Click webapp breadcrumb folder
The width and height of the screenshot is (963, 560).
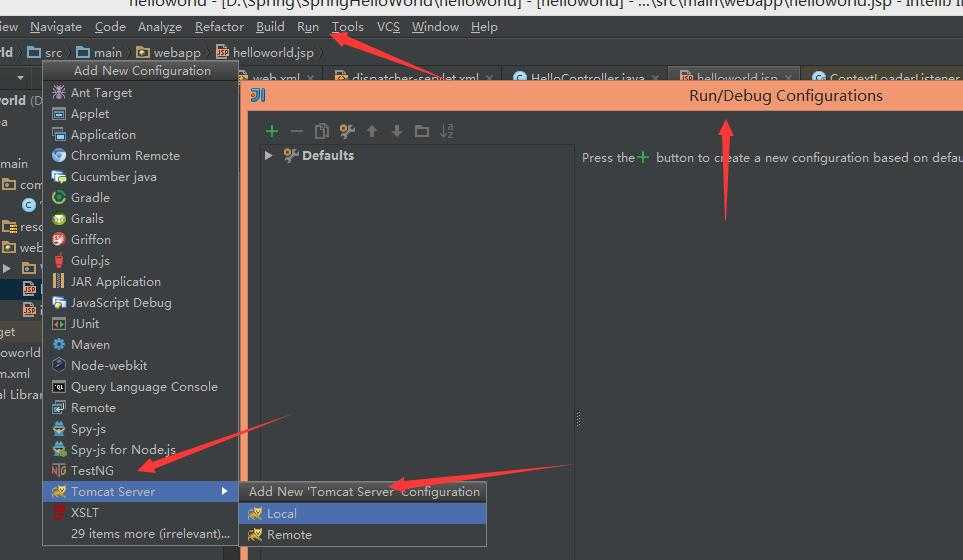(168, 53)
